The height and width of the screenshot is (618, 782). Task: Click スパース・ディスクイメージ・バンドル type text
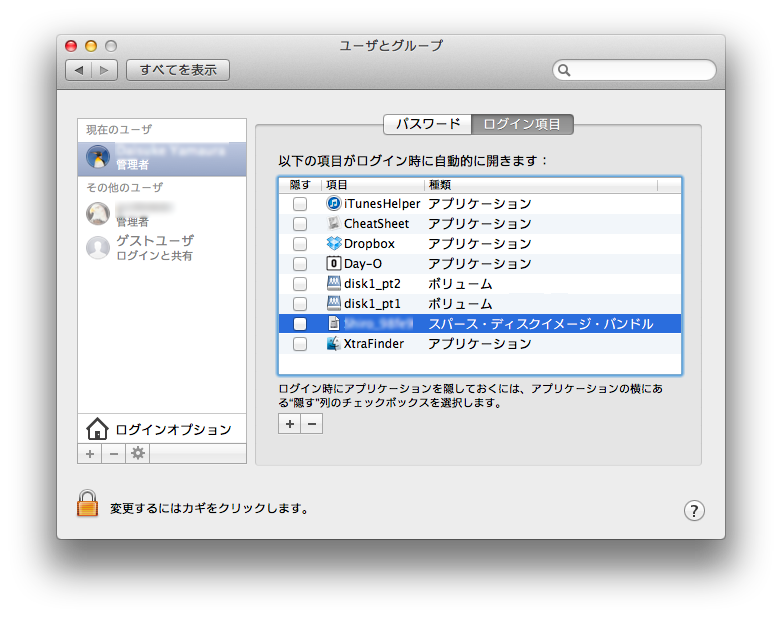(x=541, y=324)
